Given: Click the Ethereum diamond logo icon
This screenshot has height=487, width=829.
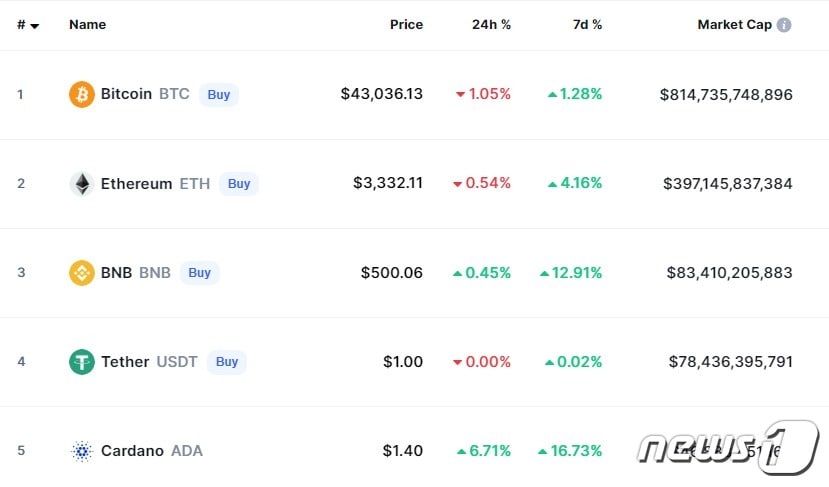Looking at the screenshot, I should pos(81,184).
